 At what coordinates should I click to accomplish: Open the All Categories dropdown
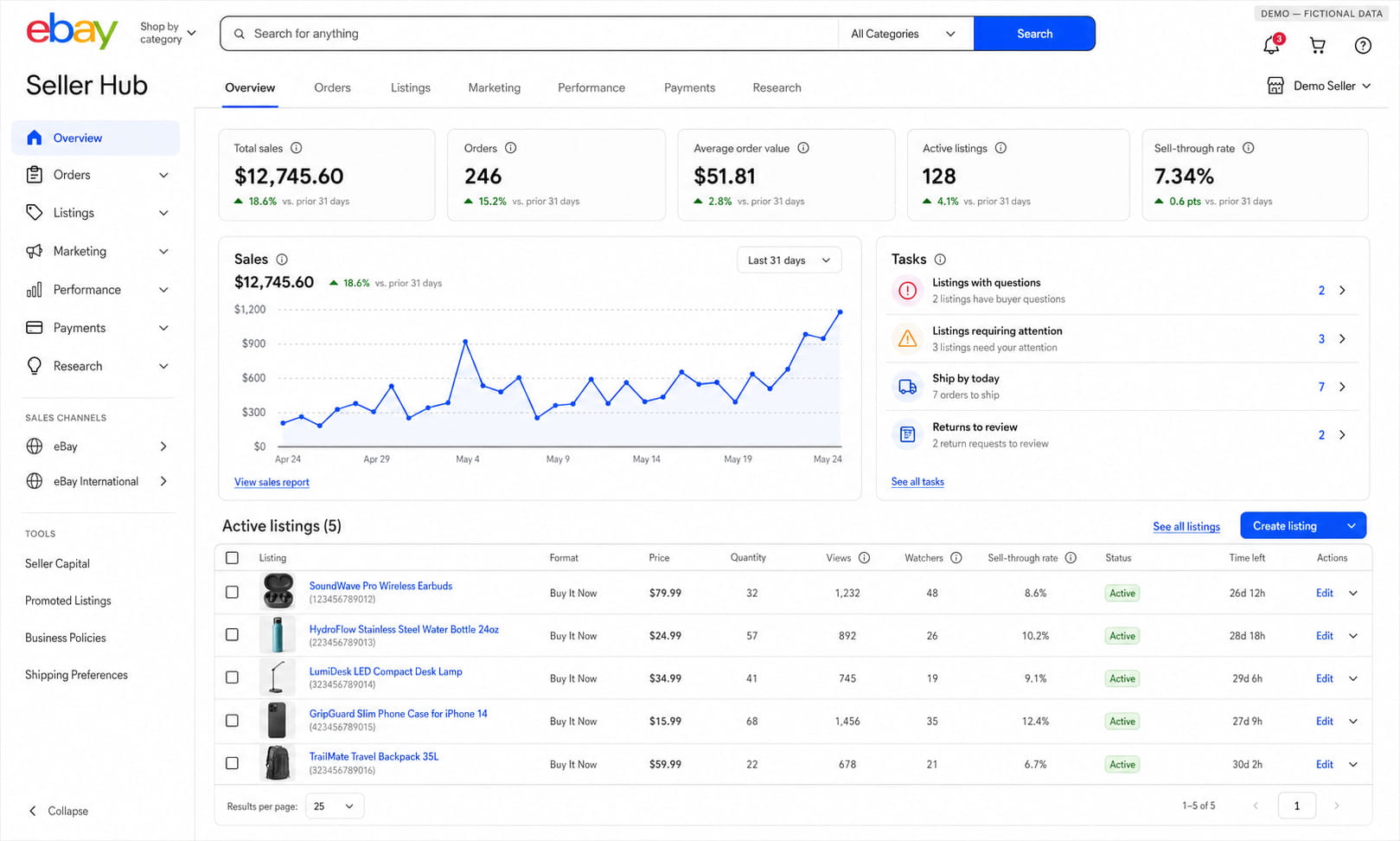[905, 34]
